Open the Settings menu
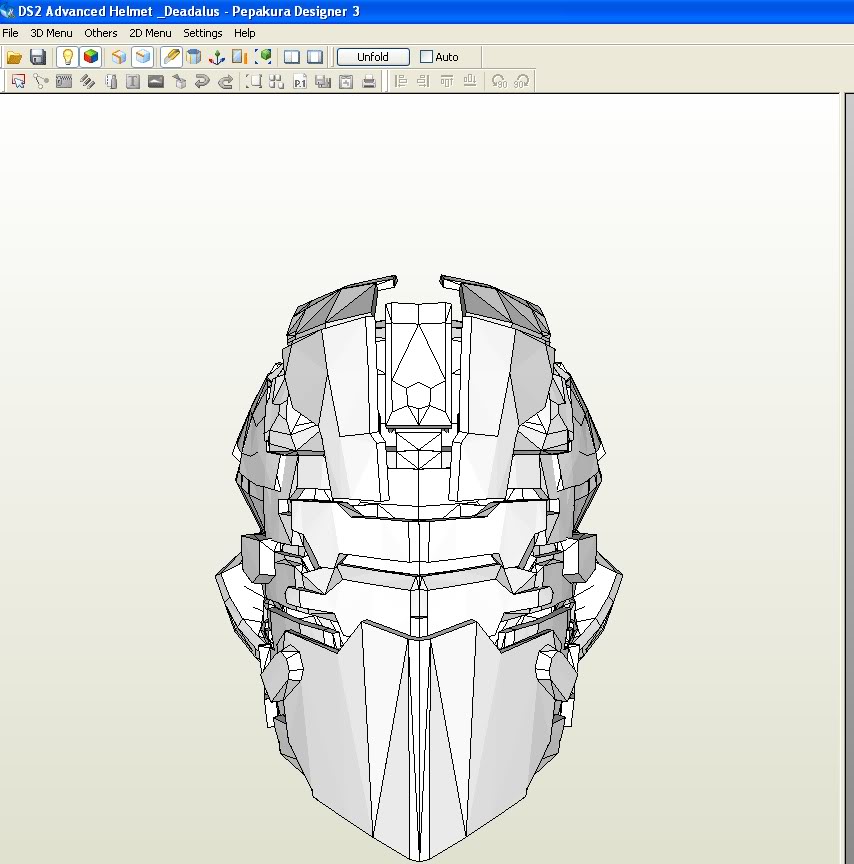The image size is (854, 864). (x=203, y=33)
